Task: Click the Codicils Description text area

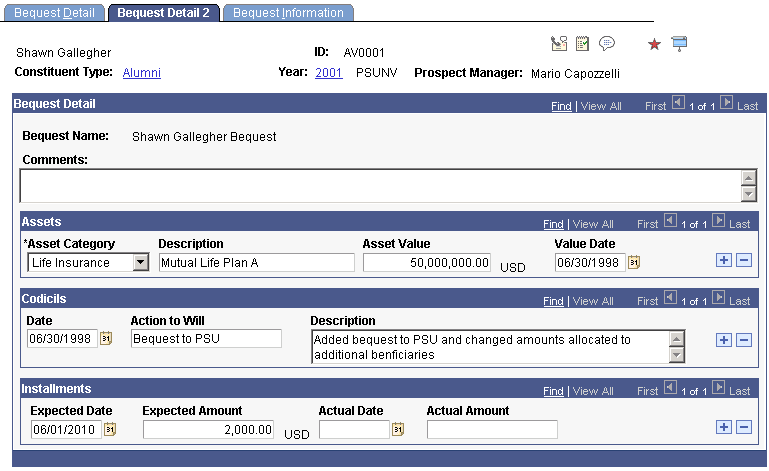Action: pyautogui.click(x=490, y=347)
